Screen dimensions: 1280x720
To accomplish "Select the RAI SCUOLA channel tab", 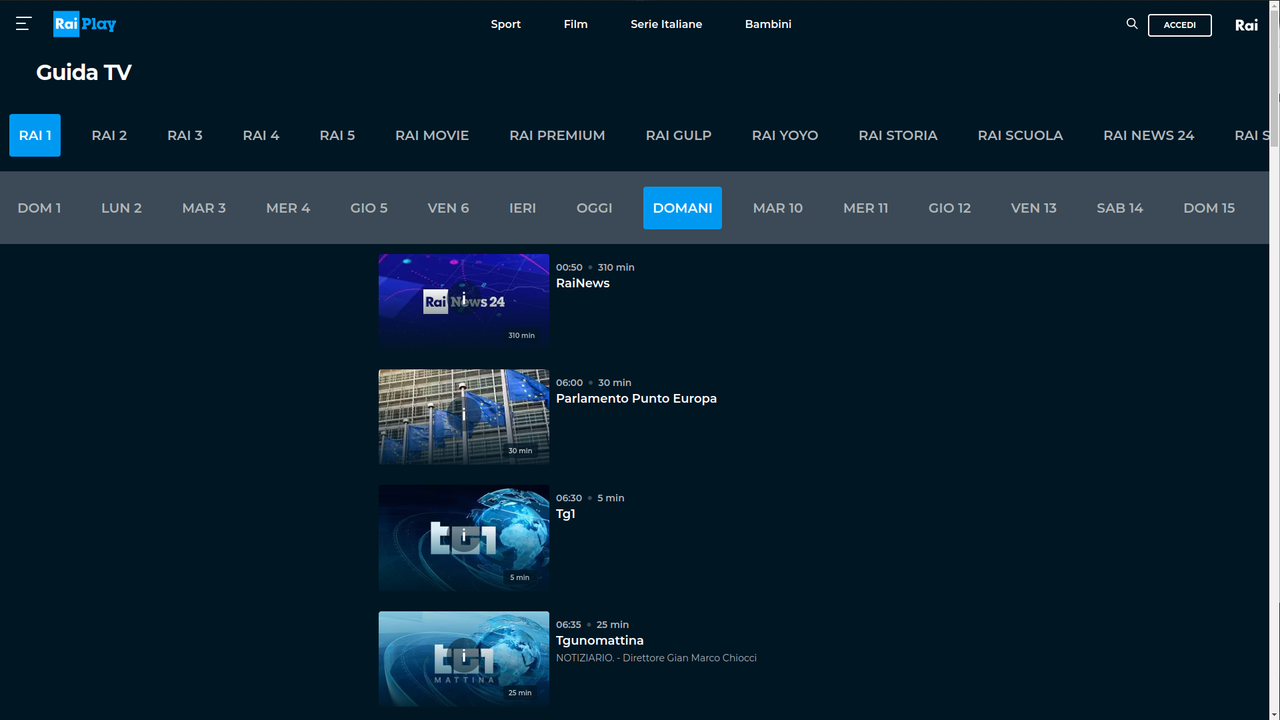I will coord(1020,135).
